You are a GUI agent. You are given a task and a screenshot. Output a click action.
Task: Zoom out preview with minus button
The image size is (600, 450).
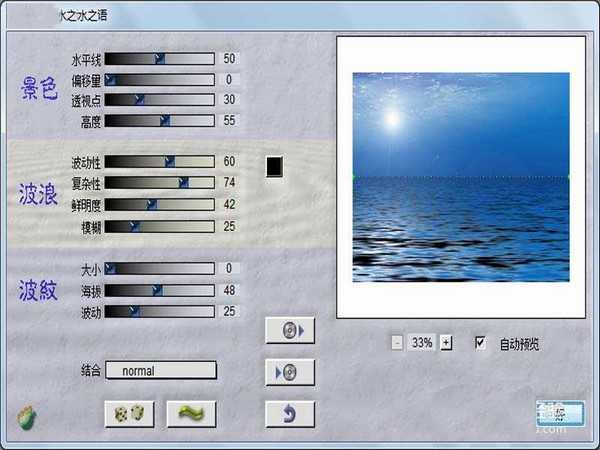(397, 342)
